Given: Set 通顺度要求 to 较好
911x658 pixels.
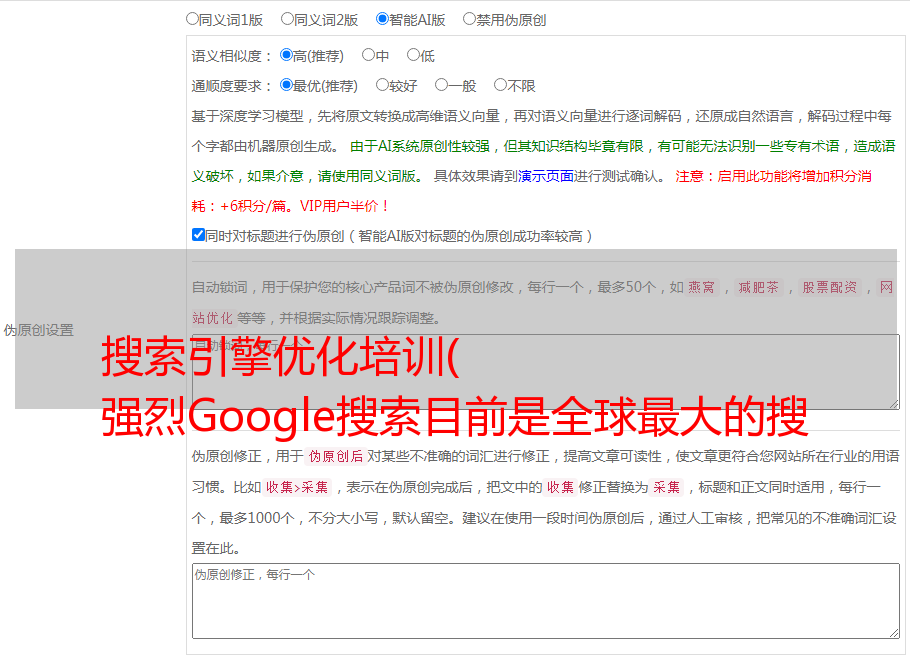Looking at the screenshot, I should click(x=382, y=85).
